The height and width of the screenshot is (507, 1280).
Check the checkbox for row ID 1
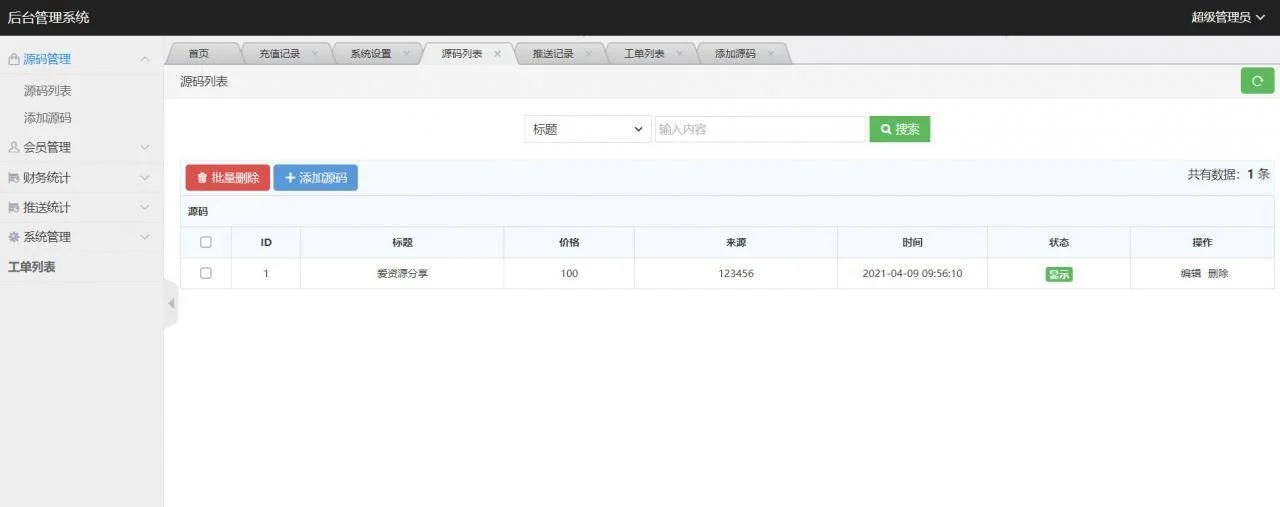coord(206,273)
